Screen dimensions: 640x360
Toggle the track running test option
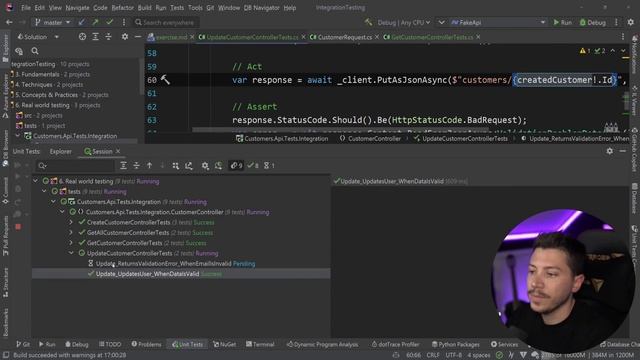pos(218,165)
